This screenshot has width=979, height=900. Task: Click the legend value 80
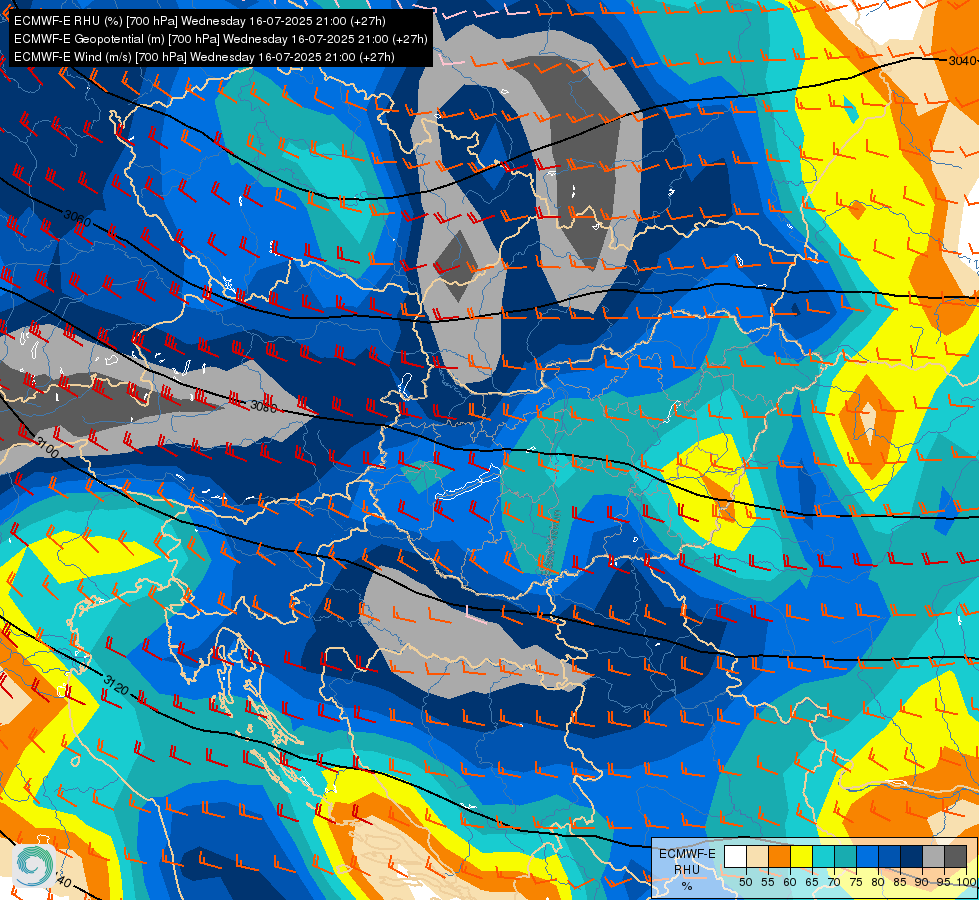click(x=878, y=882)
